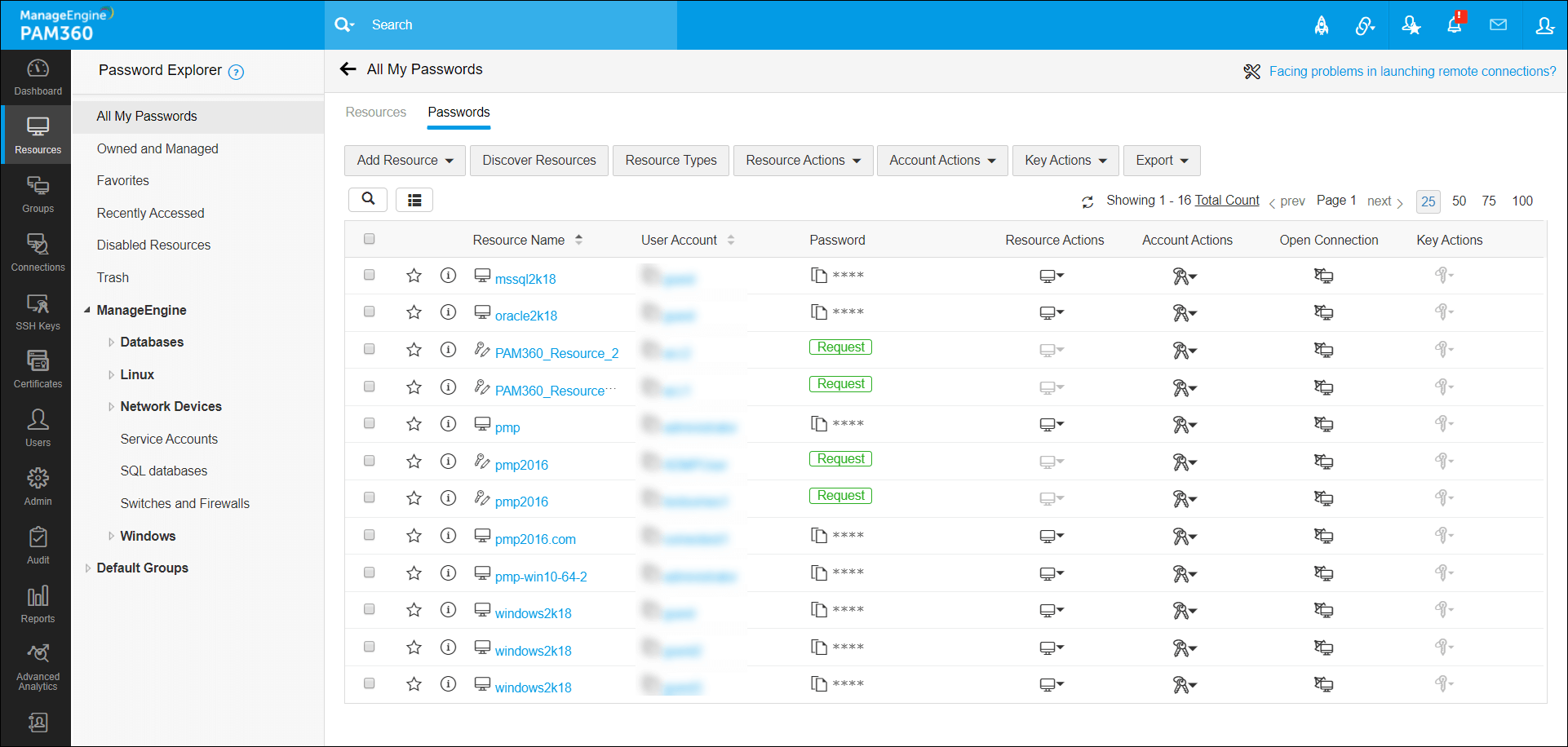The height and width of the screenshot is (747, 1568).
Task: Select the PAM360_Resource_2 row checkbox
Action: [370, 349]
